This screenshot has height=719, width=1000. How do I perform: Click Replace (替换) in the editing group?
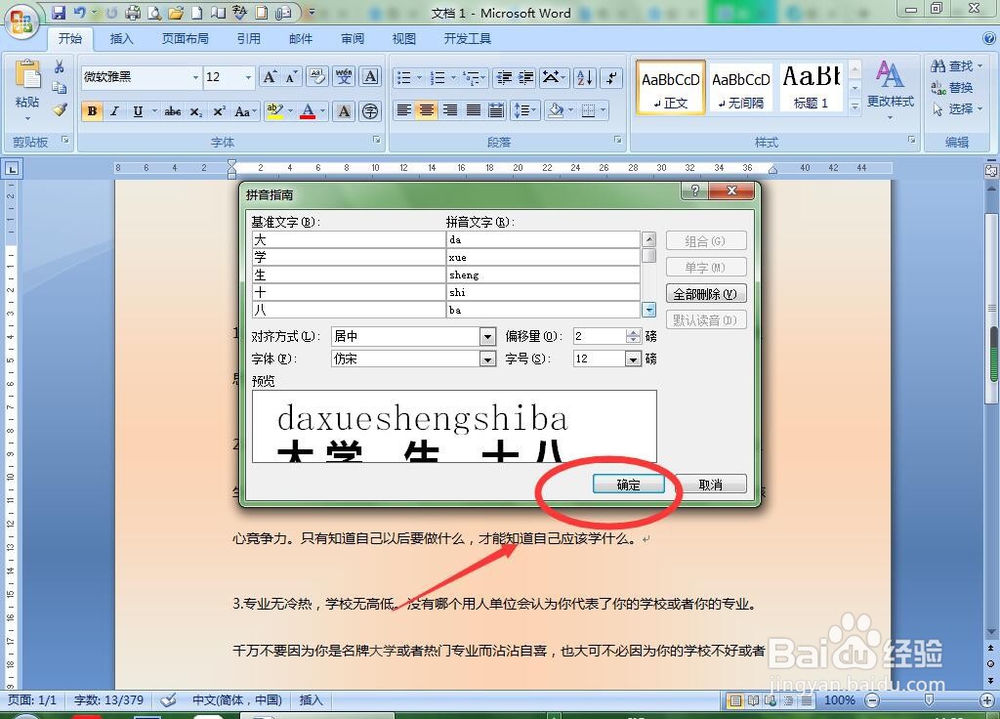coord(952,87)
